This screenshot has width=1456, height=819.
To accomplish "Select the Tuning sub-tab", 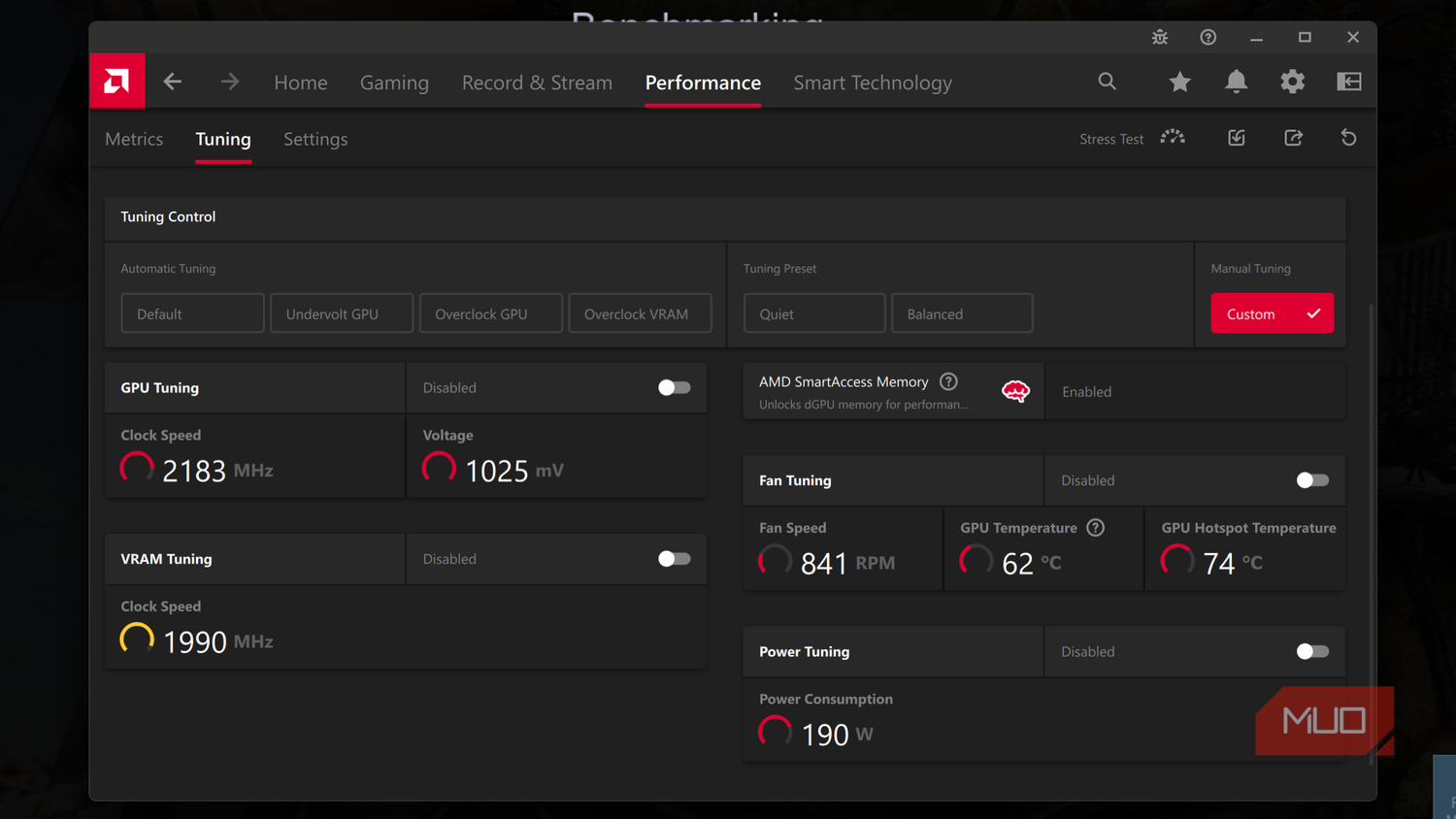I will point(223,139).
